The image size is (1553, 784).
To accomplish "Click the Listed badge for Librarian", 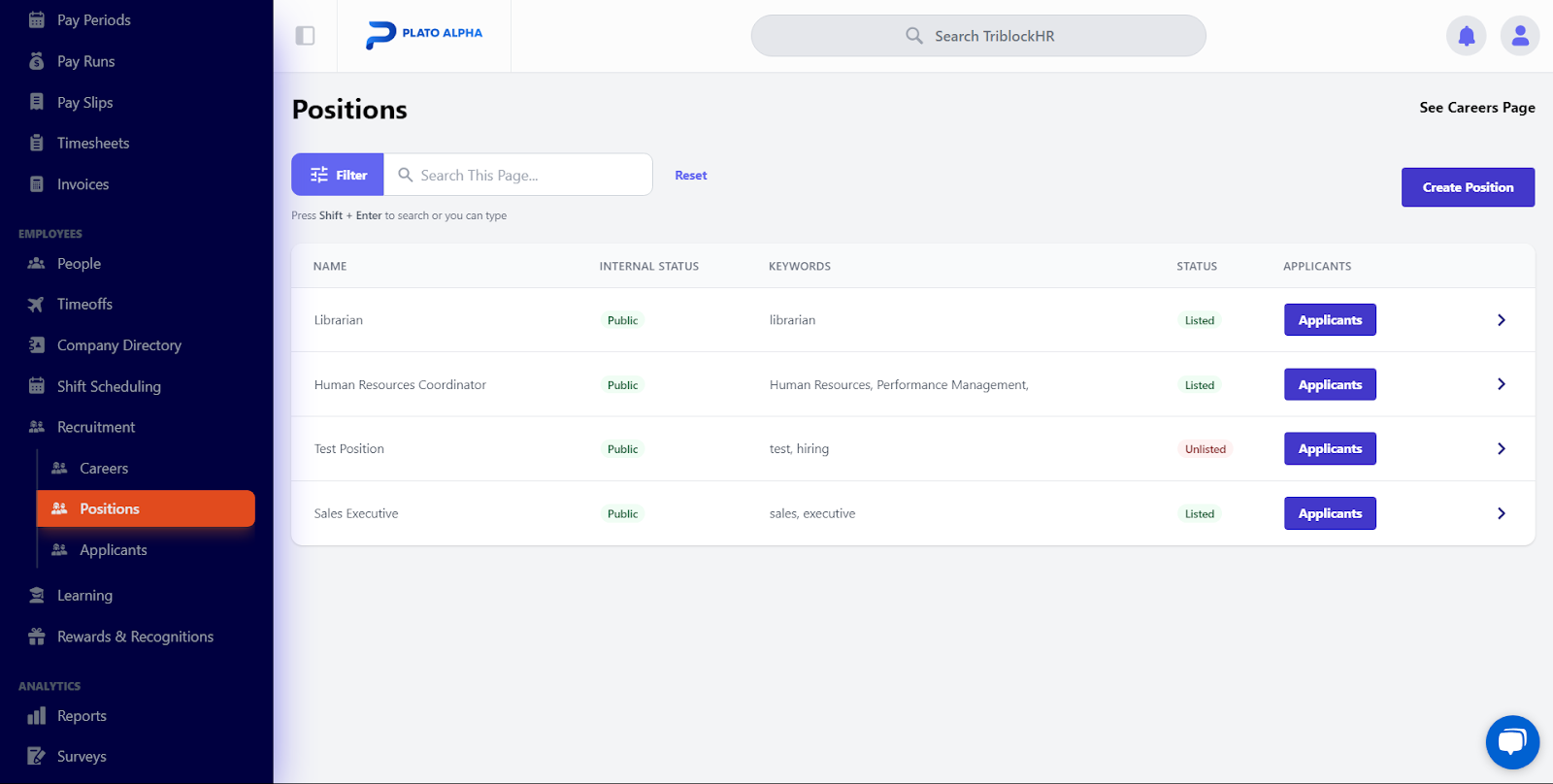I will [x=1200, y=320].
